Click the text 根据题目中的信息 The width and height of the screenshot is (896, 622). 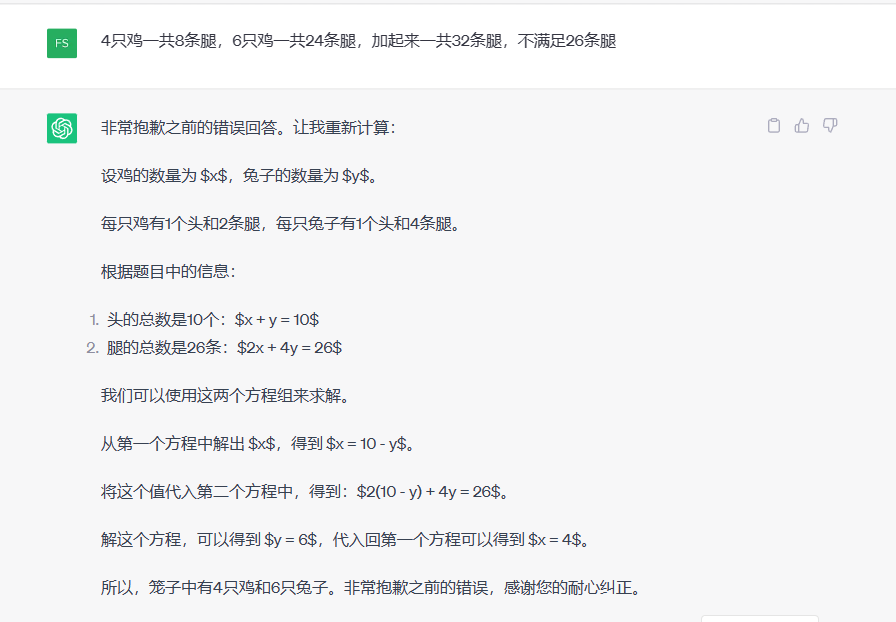[168, 272]
